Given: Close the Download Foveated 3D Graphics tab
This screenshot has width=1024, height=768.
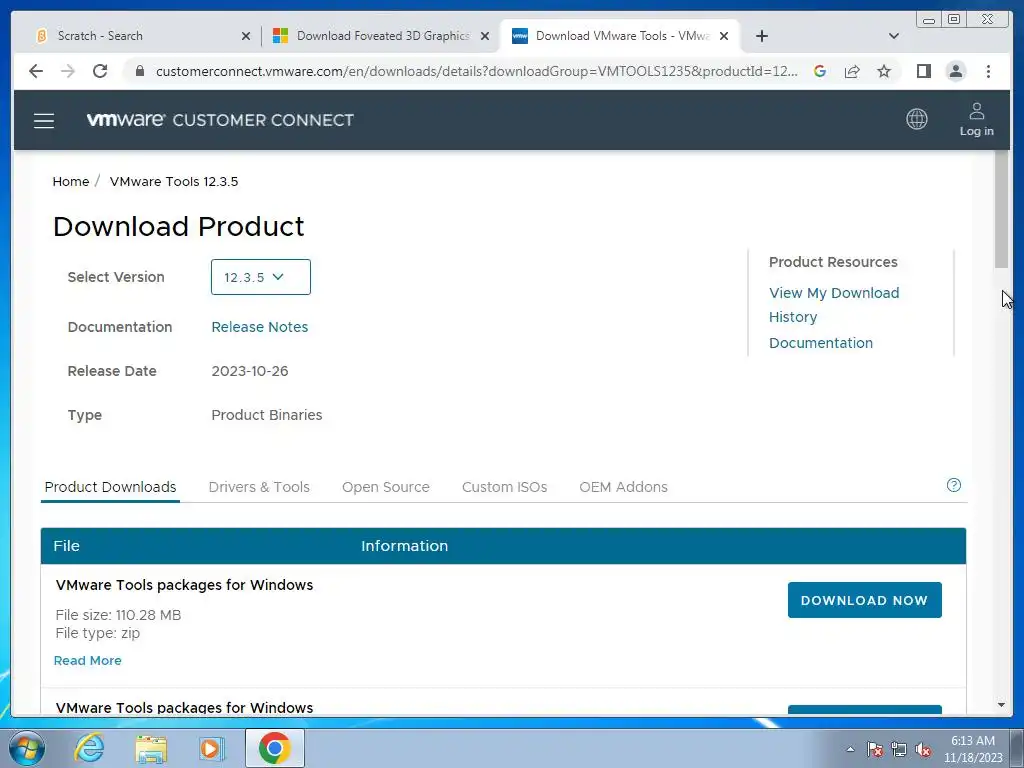Looking at the screenshot, I should (485, 36).
